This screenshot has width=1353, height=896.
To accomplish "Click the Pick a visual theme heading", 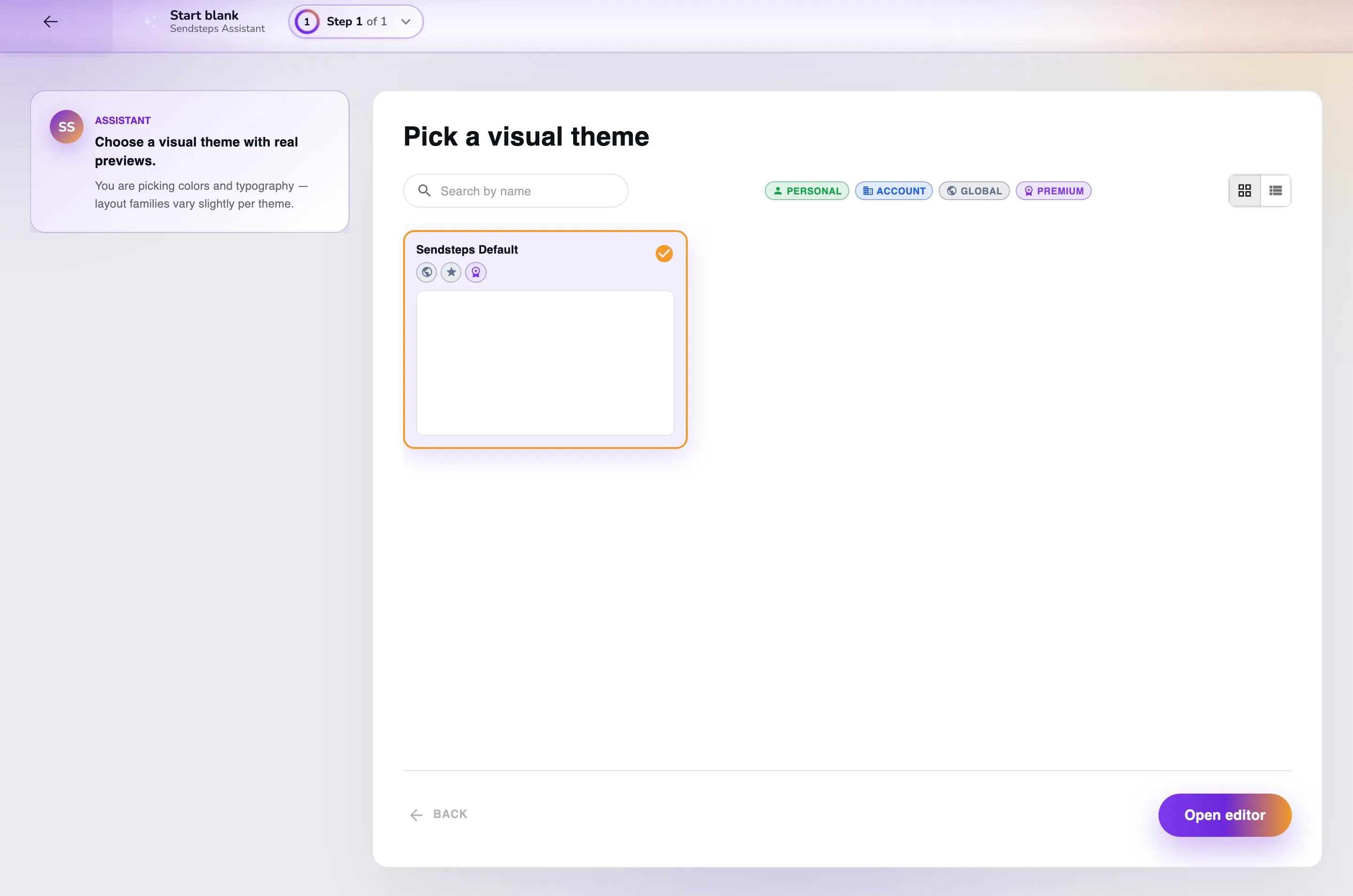I will 526,137.
